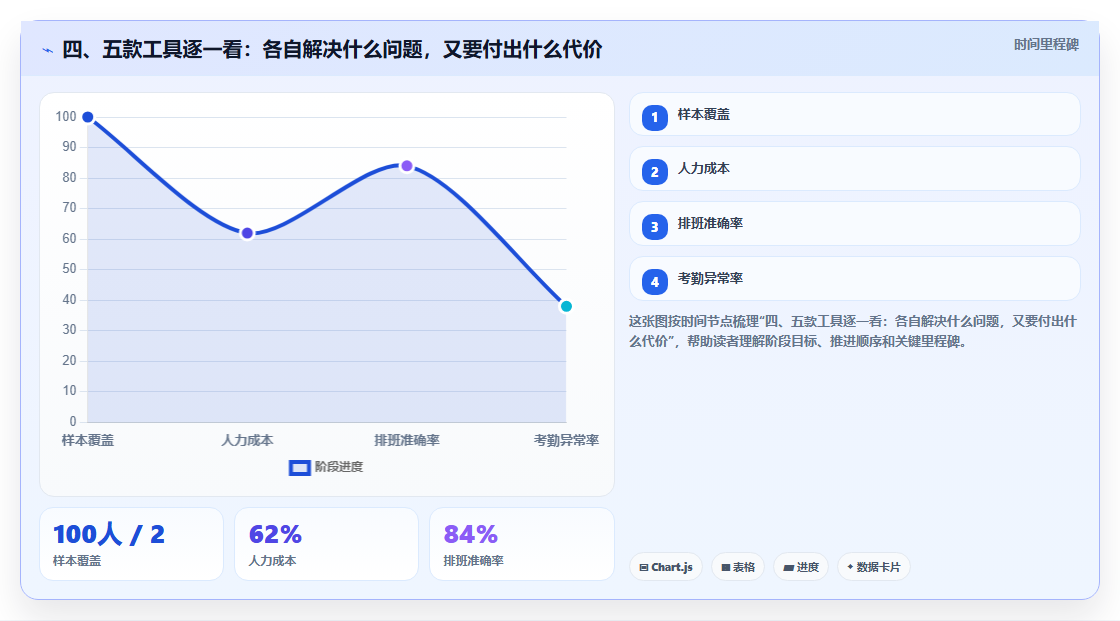This screenshot has width=1120, height=621.
Task: Click the y-axis value 100
Action: (x=66, y=116)
